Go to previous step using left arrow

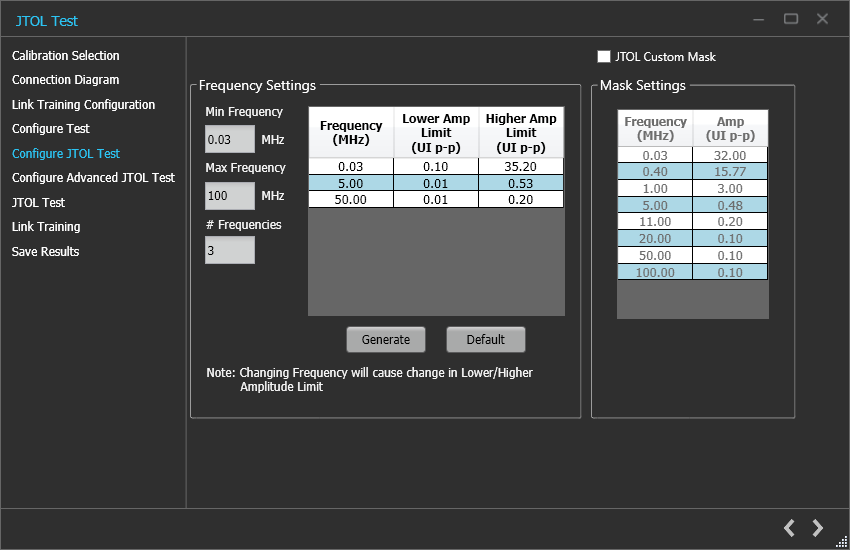pyautogui.click(x=789, y=528)
